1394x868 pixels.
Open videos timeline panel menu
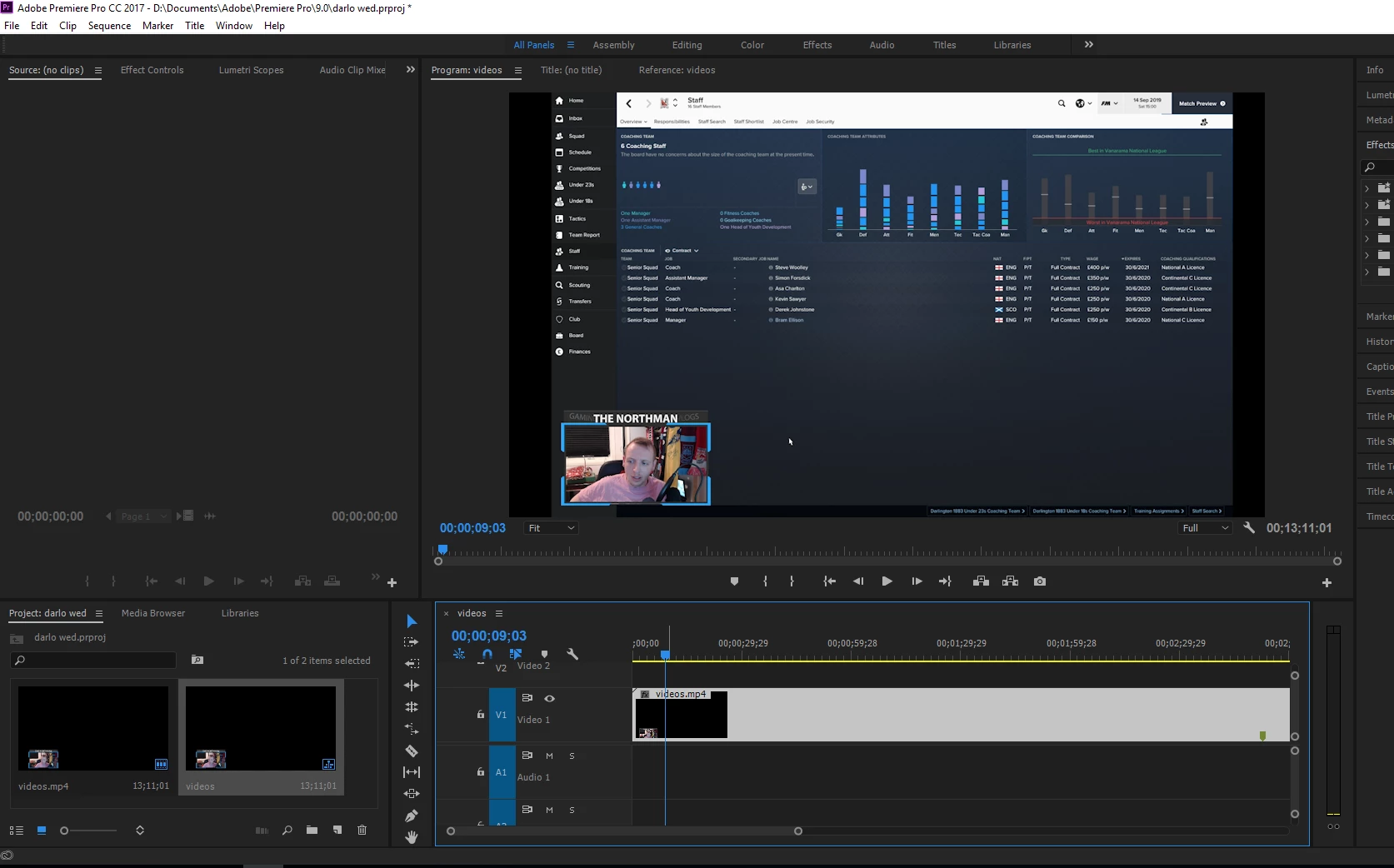pos(499,614)
